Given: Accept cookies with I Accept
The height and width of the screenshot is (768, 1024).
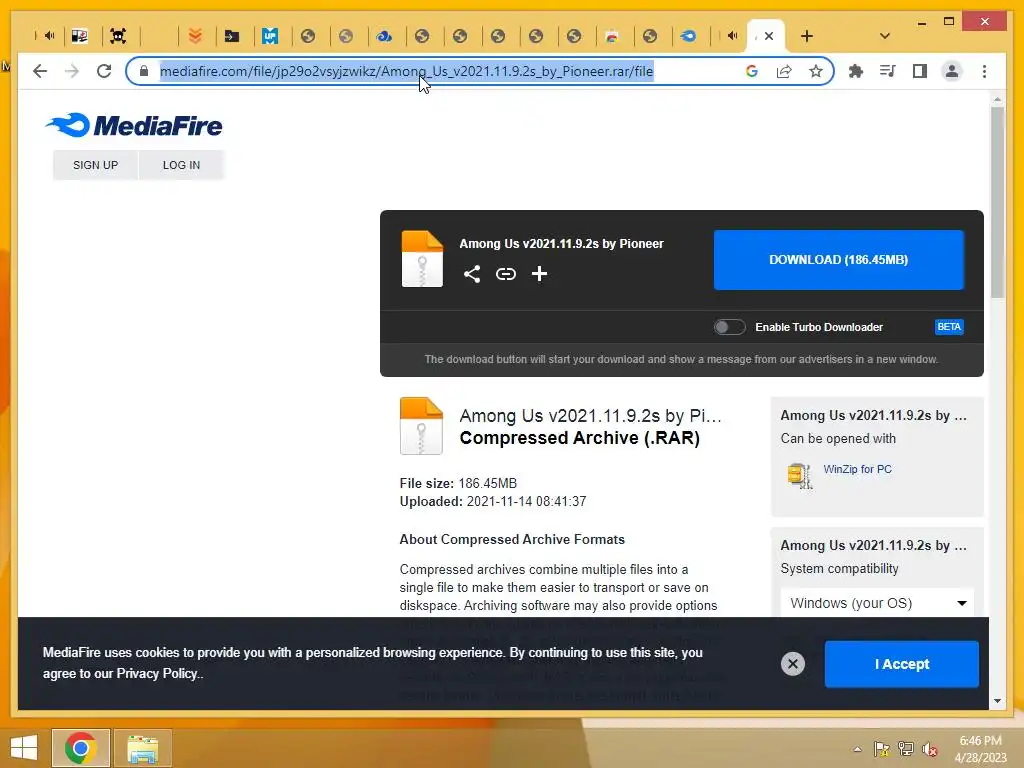Looking at the screenshot, I should click(902, 664).
